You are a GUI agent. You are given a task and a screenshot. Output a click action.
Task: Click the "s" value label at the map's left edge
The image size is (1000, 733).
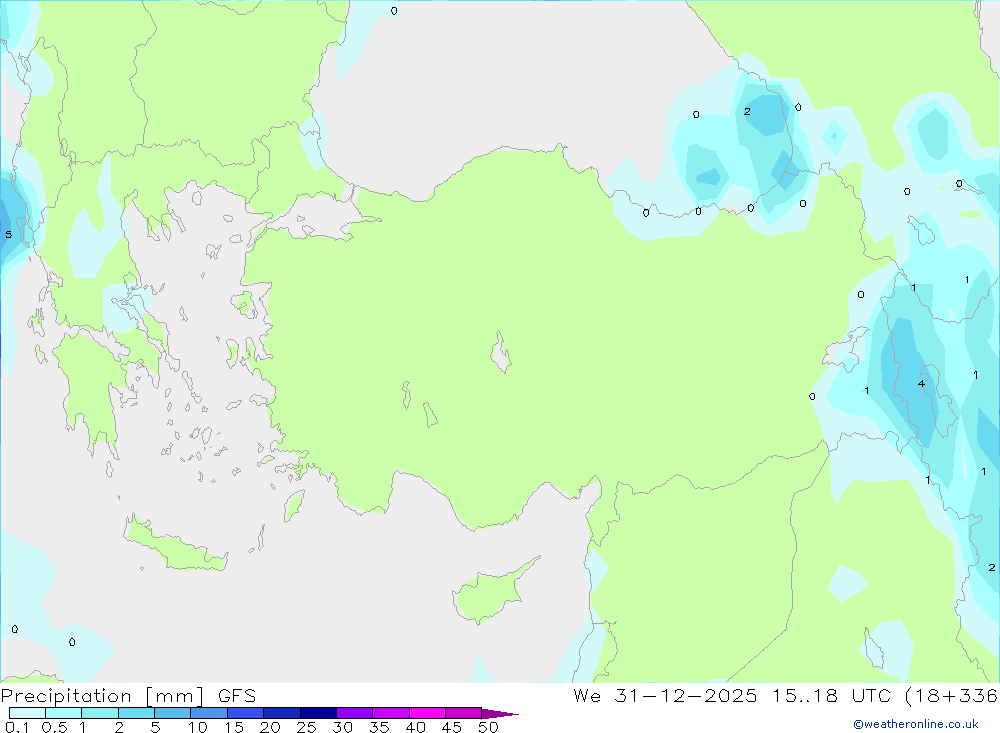pos(8,234)
